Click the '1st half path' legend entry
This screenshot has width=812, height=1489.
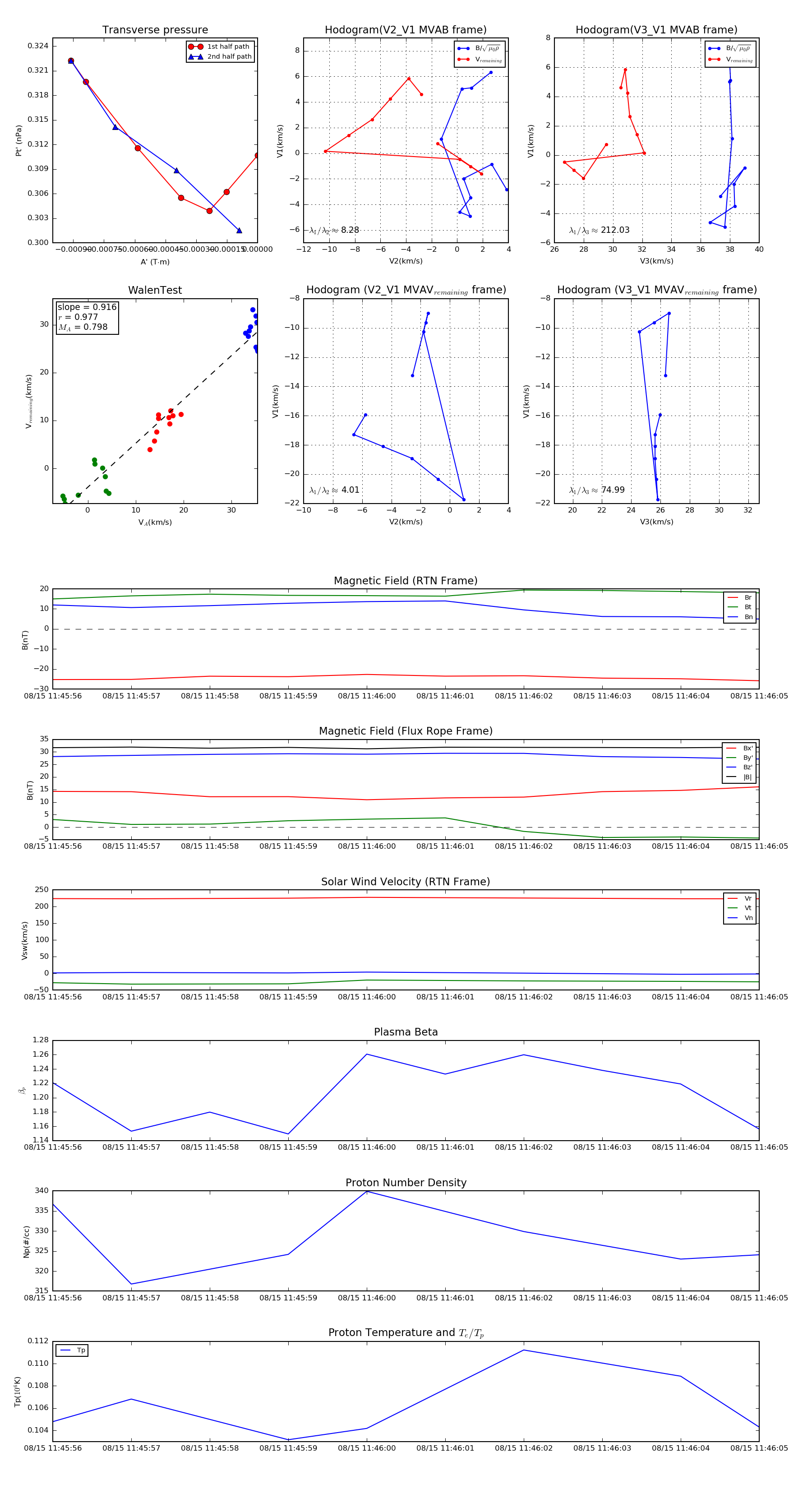220,47
